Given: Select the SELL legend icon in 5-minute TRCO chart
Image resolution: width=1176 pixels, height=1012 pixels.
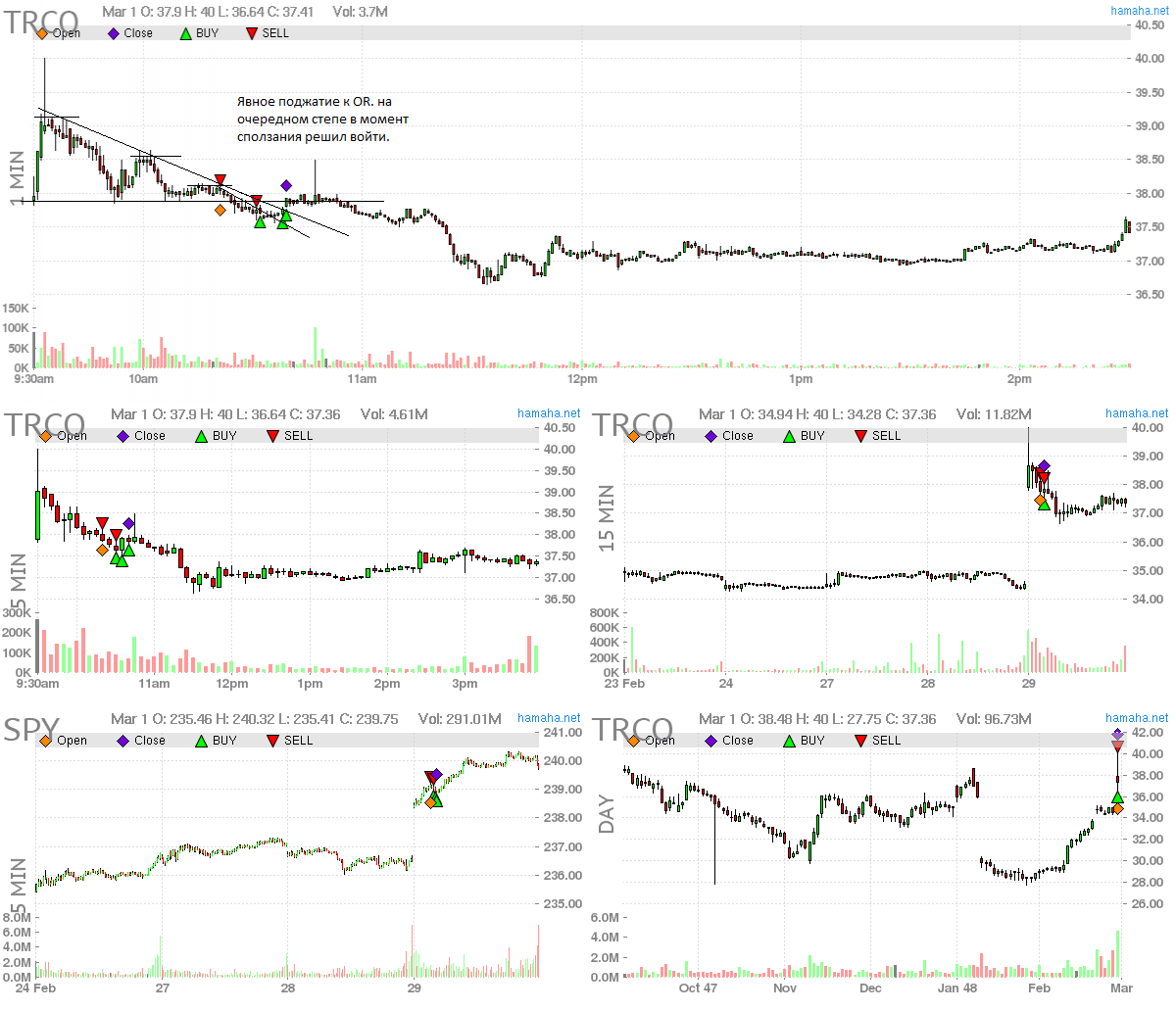Looking at the screenshot, I should (x=273, y=436).
